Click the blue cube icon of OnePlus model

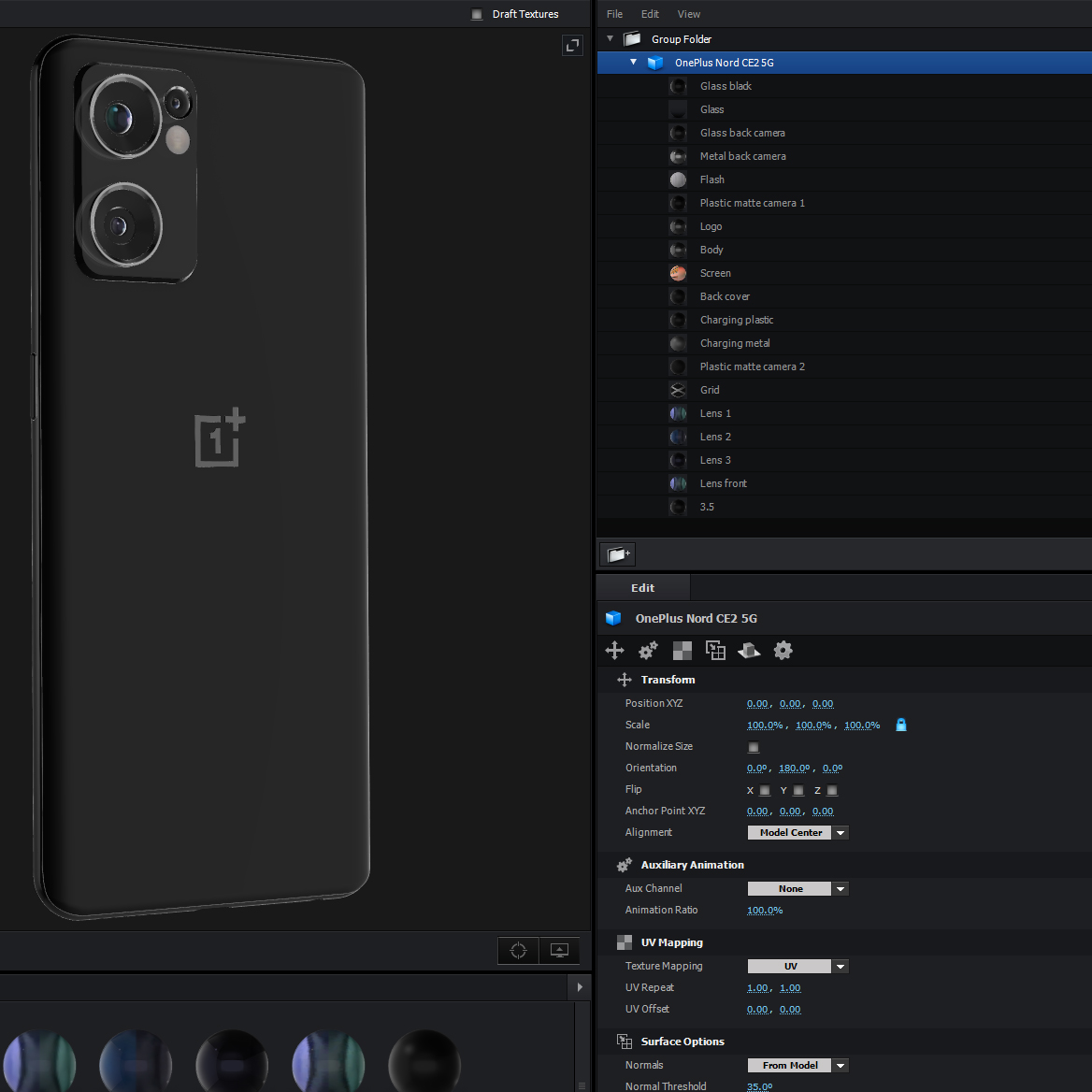coord(655,63)
